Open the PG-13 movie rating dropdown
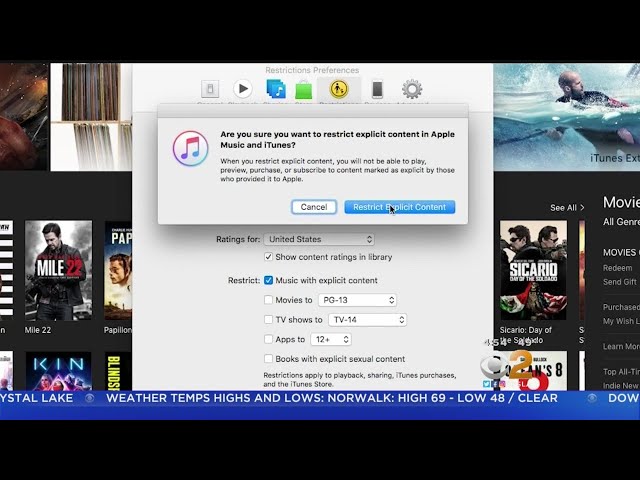 pos(357,300)
